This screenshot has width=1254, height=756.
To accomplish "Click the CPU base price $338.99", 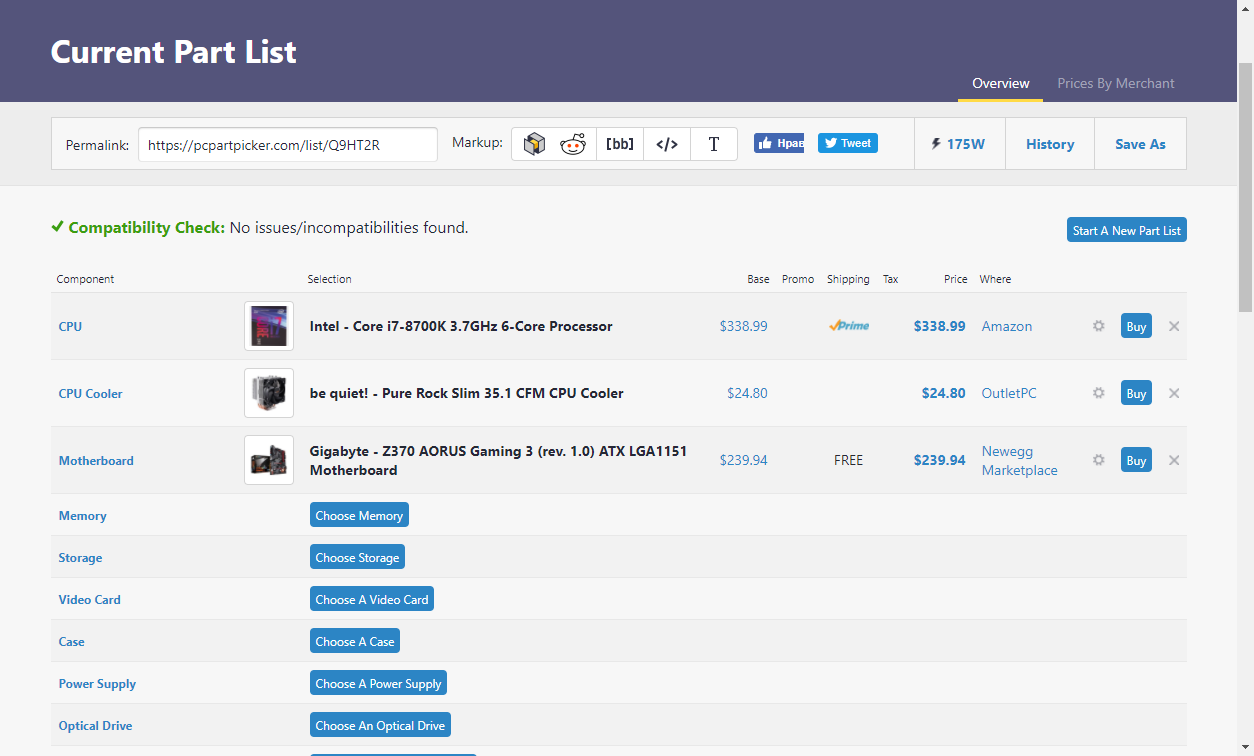I will click(x=743, y=326).
